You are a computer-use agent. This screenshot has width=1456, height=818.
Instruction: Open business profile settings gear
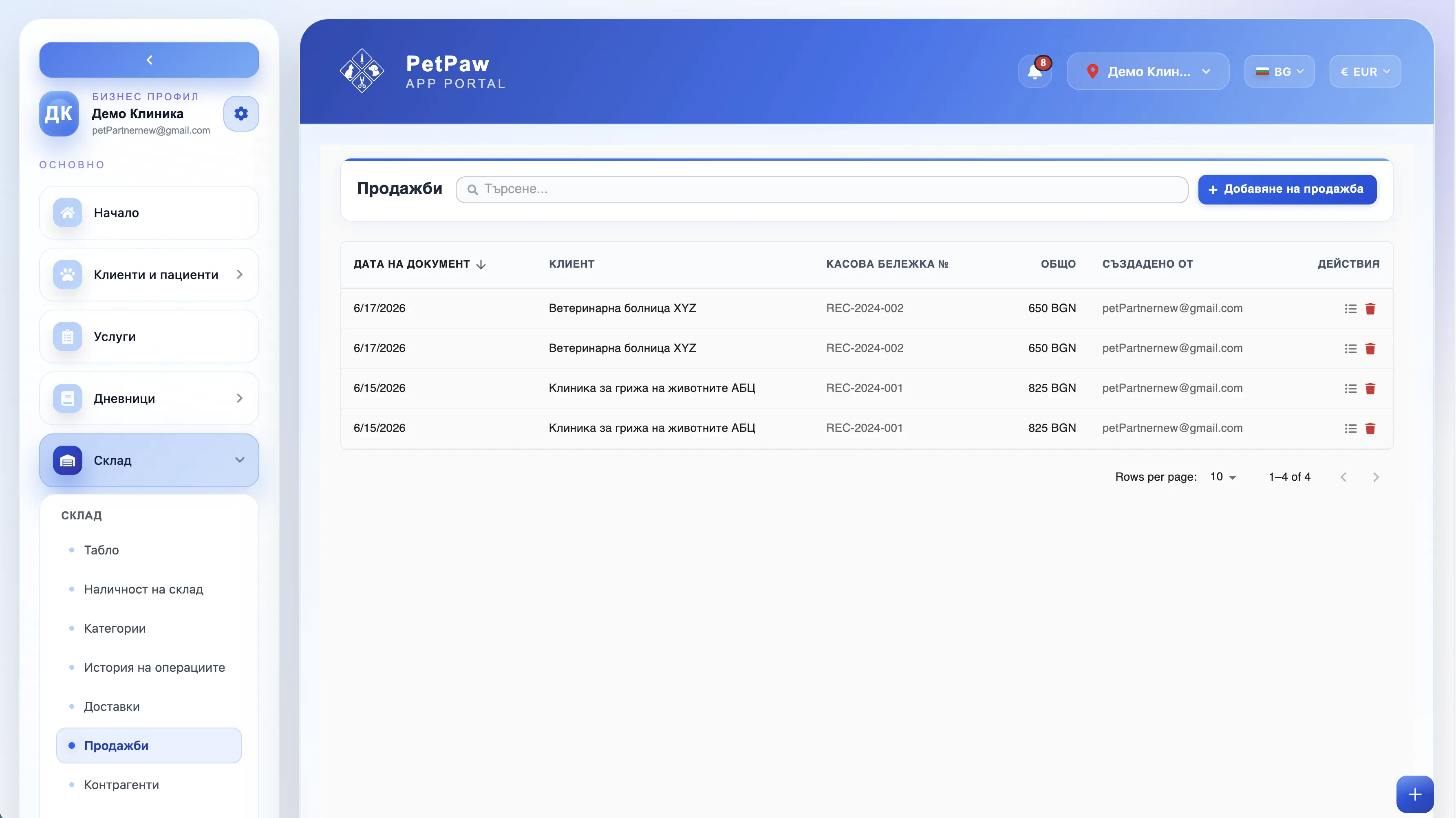tap(241, 114)
